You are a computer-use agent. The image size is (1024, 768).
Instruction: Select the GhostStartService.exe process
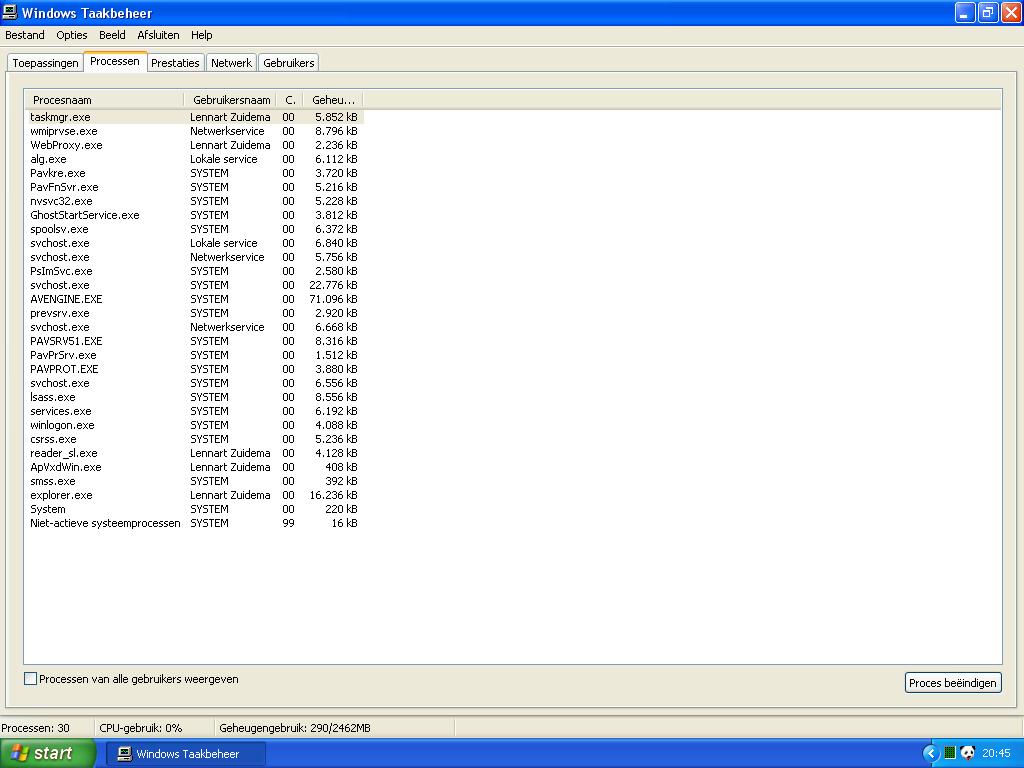tap(195, 215)
